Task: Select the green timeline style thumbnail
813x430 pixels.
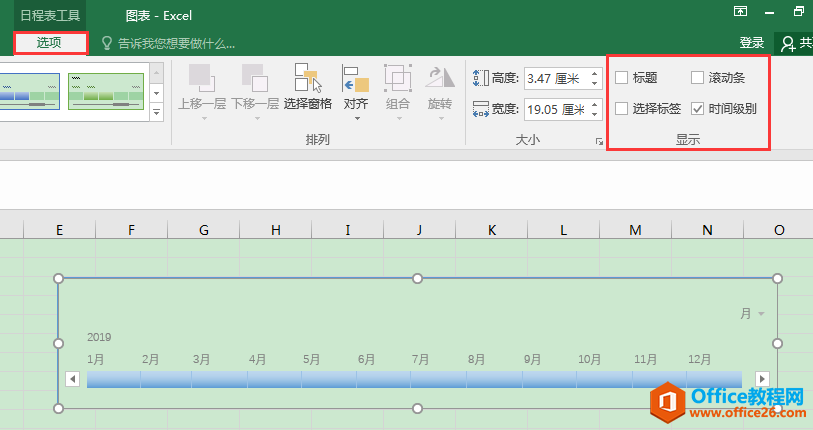Action: (x=106, y=91)
